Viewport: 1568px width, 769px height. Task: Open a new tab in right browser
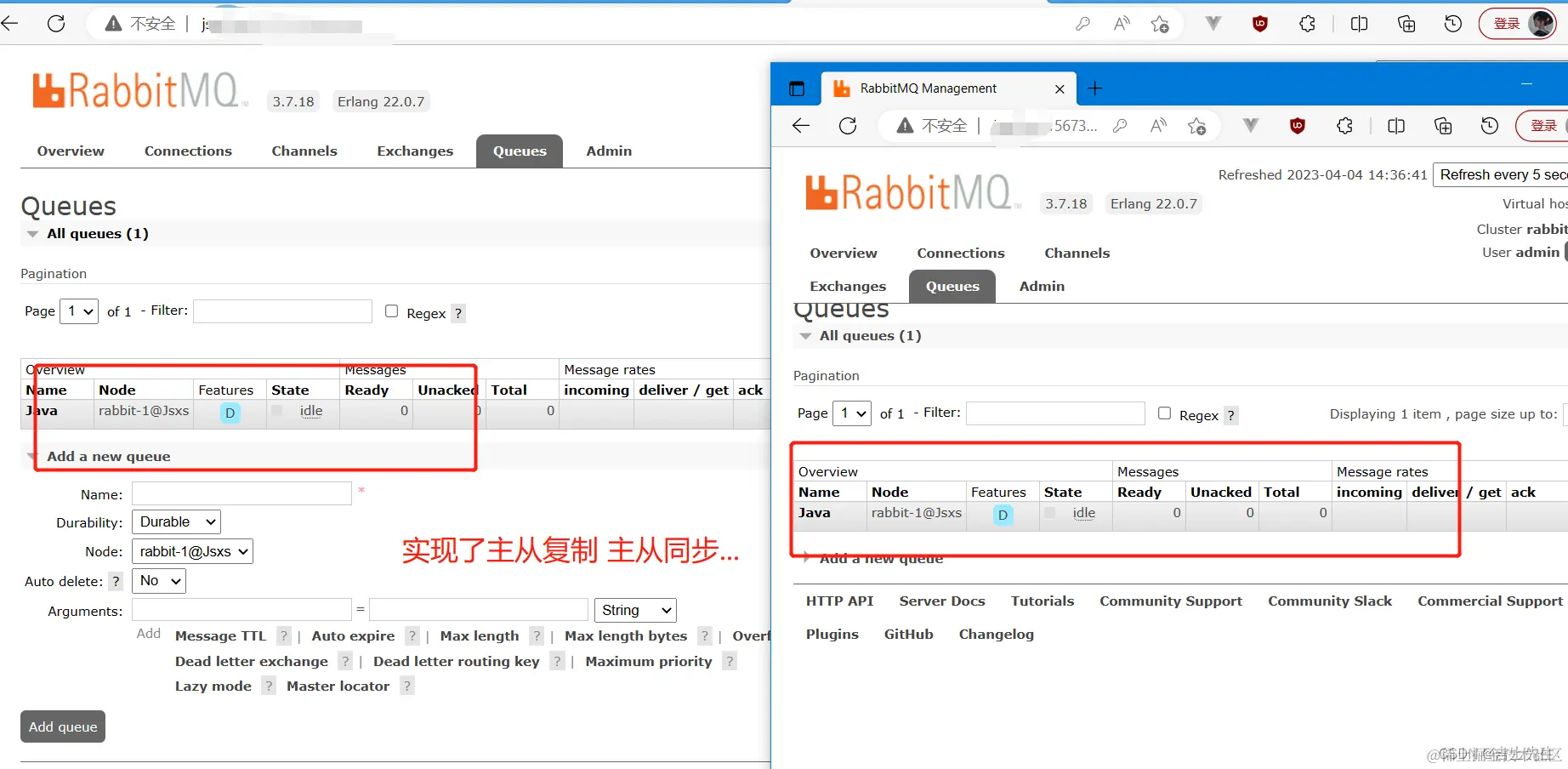pyautogui.click(x=1095, y=88)
